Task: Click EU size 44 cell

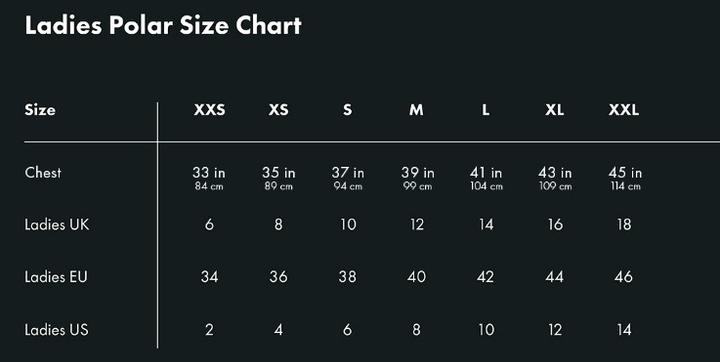Action: click(555, 277)
